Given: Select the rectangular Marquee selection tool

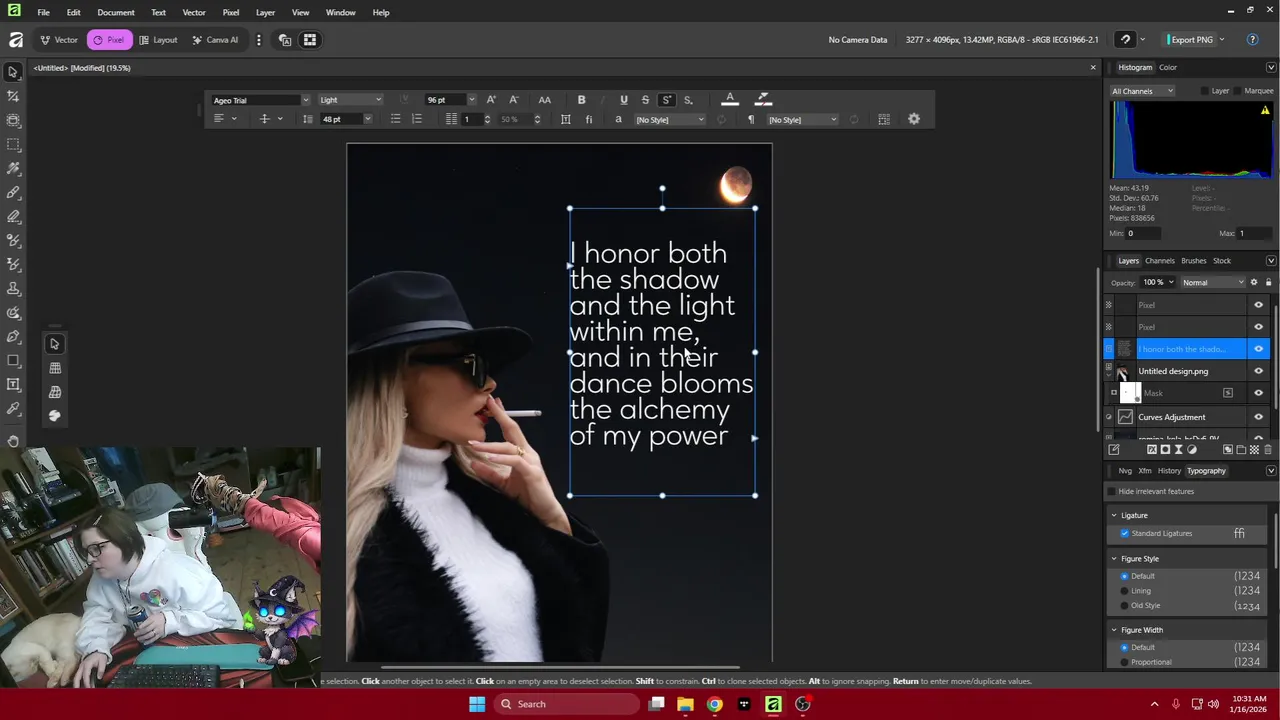Looking at the screenshot, I should [13, 144].
